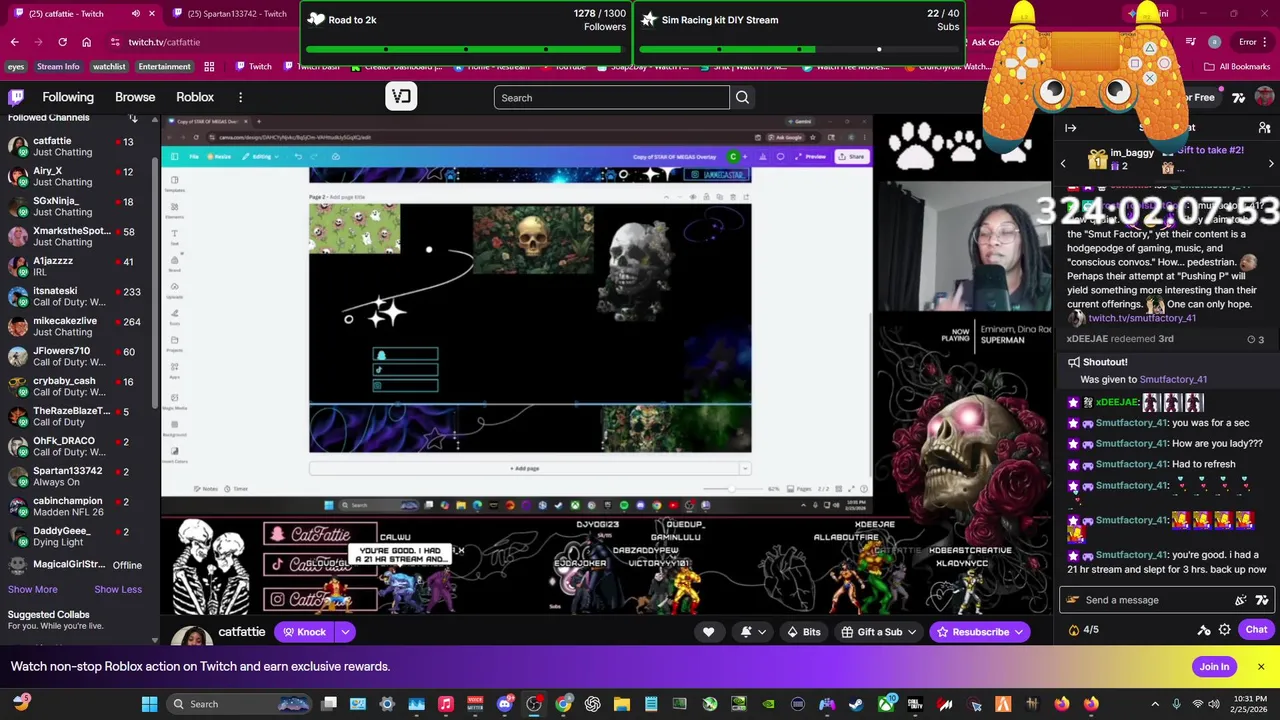This screenshot has width=1280, height=720.
Task: Open chat settings gear icon
Action: (1224, 630)
